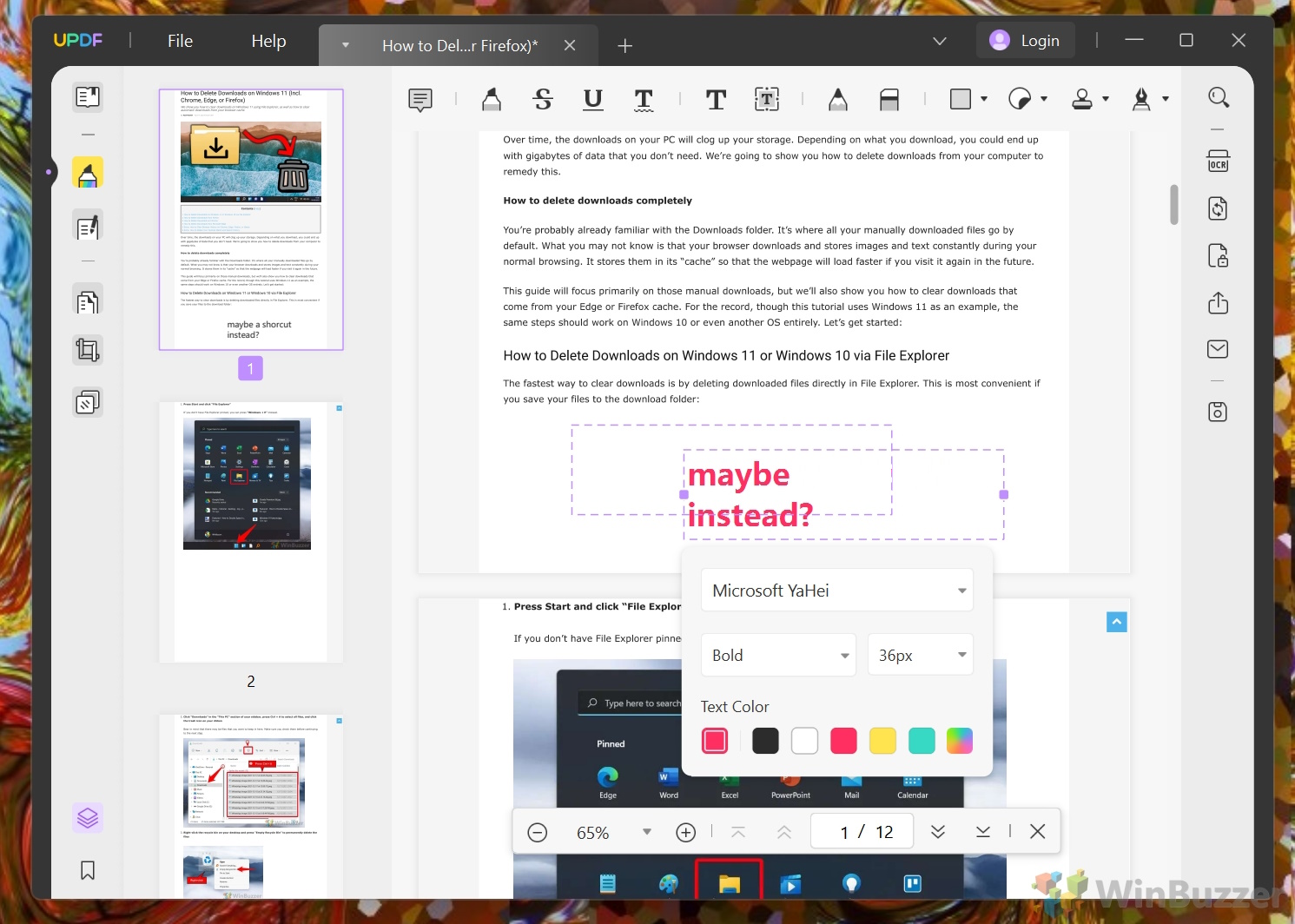Image resolution: width=1295 pixels, height=924 pixels.
Task: Select the sticky note comment tool
Action: click(x=420, y=100)
